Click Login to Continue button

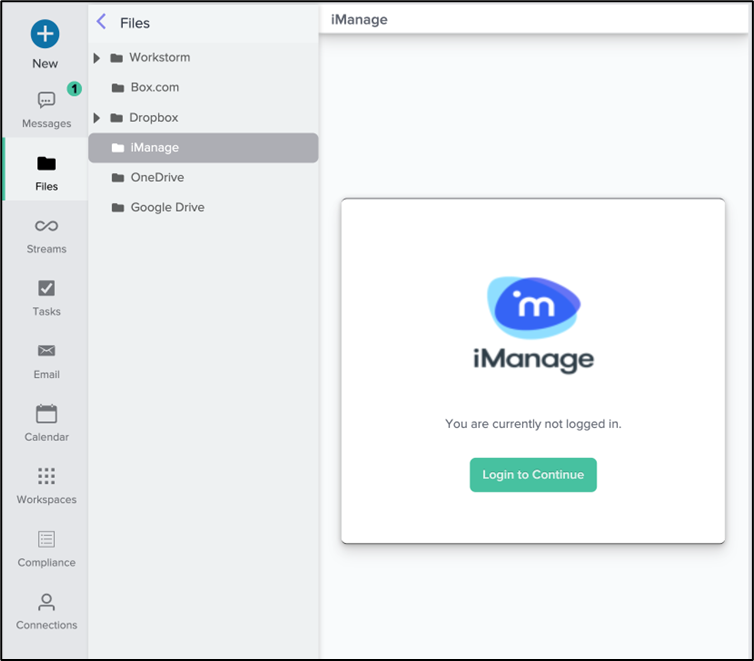533,475
